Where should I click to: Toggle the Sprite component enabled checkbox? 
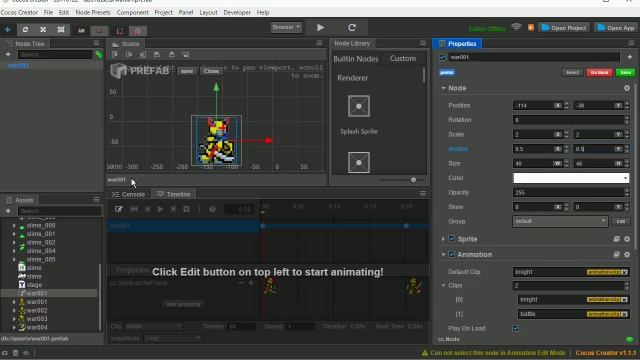pyautogui.click(x=451, y=239)
